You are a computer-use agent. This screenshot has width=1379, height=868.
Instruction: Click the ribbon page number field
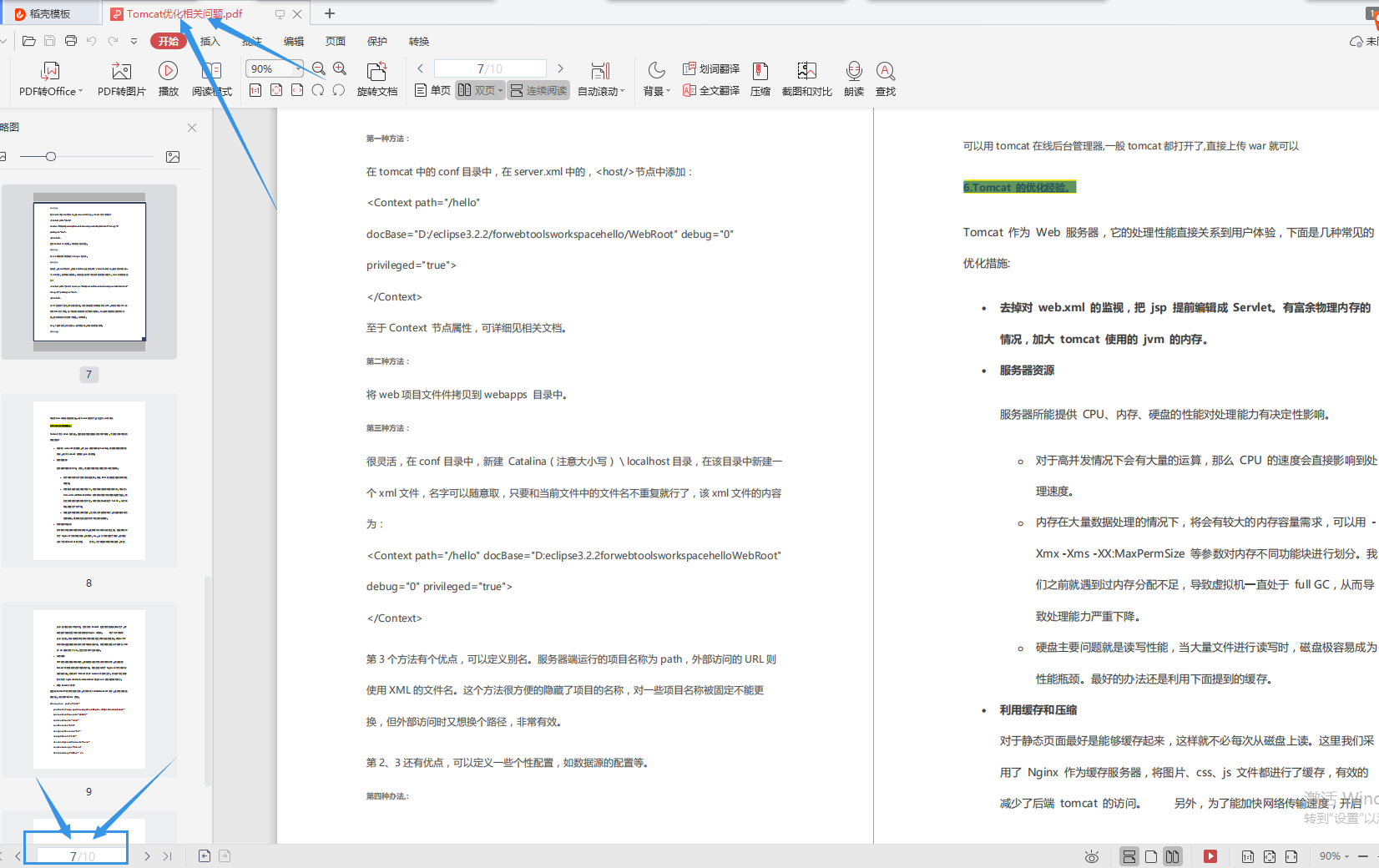click(x=490, y=68)
